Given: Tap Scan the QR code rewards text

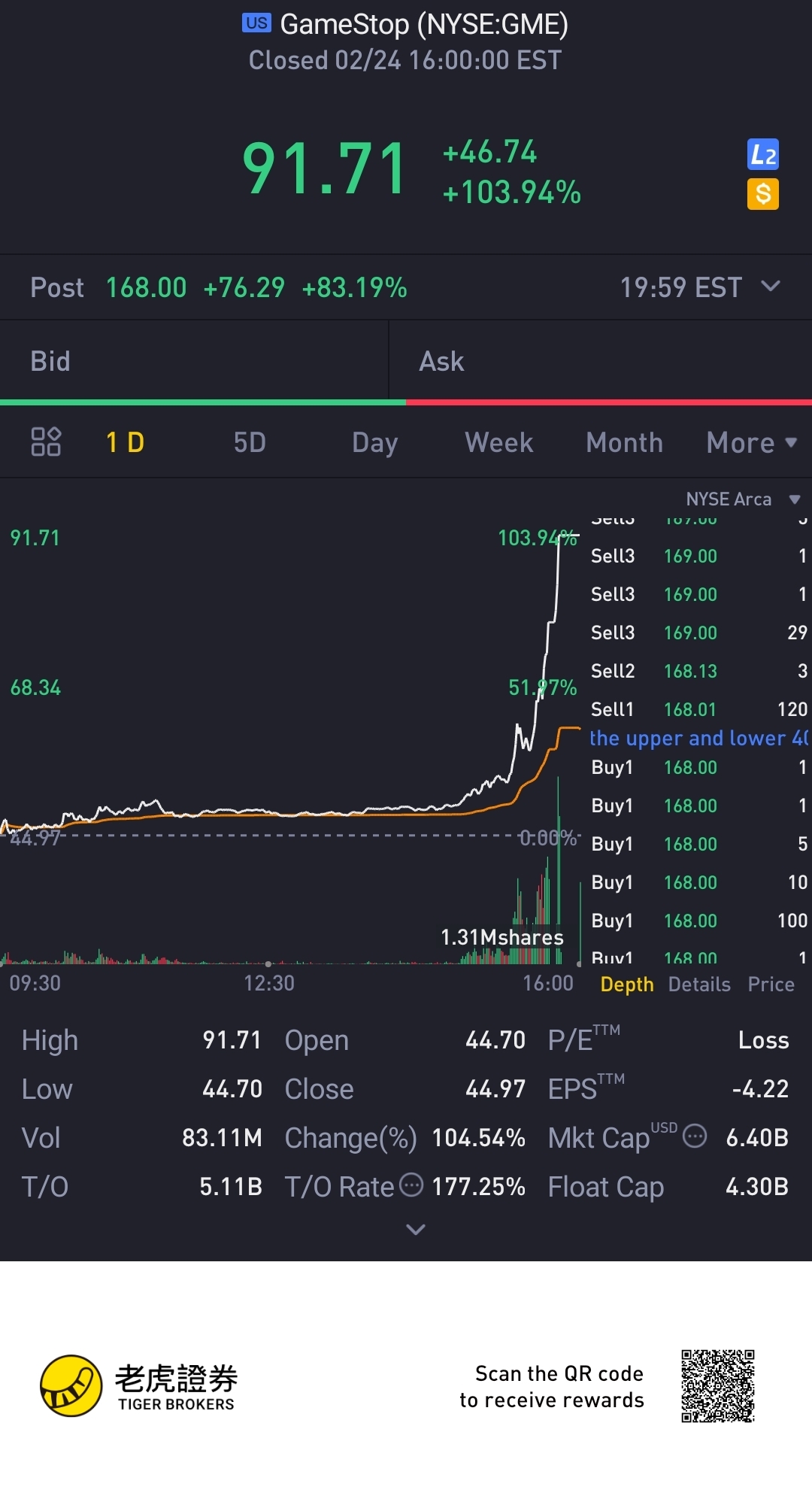Looking at the screenshot, I should point(552,1386).
